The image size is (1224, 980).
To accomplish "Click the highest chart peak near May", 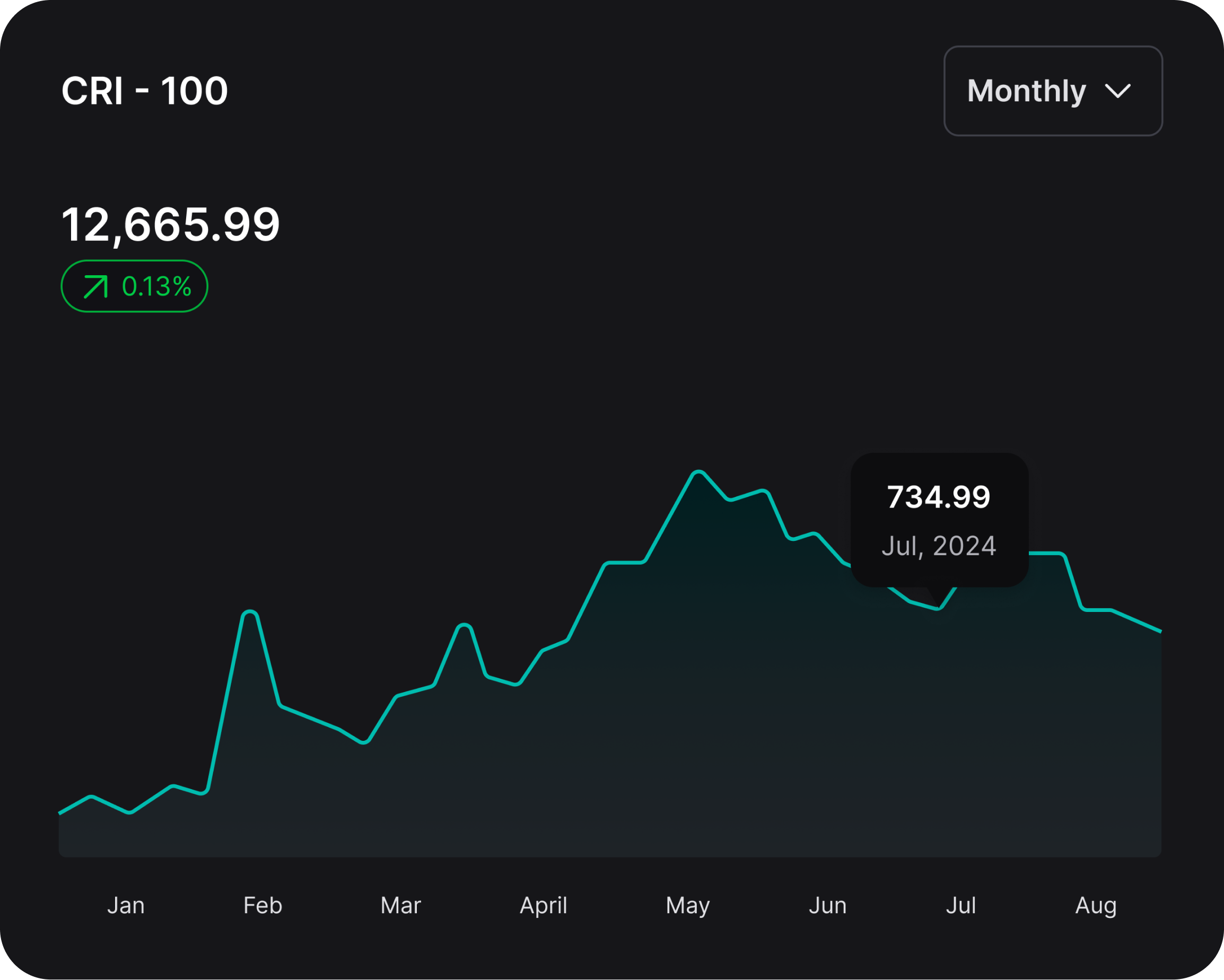I will pos(698,472).
